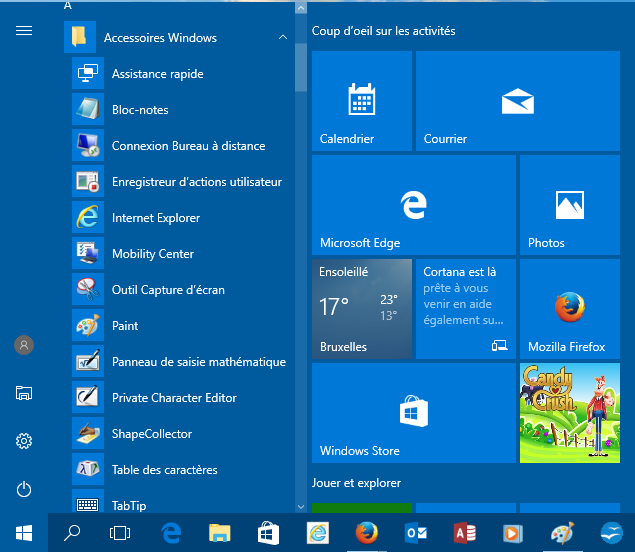The height and width of the screenshot is (552, 635).
Task: Launch the Microsoft Edge tile
Action: tap(413, 205)
